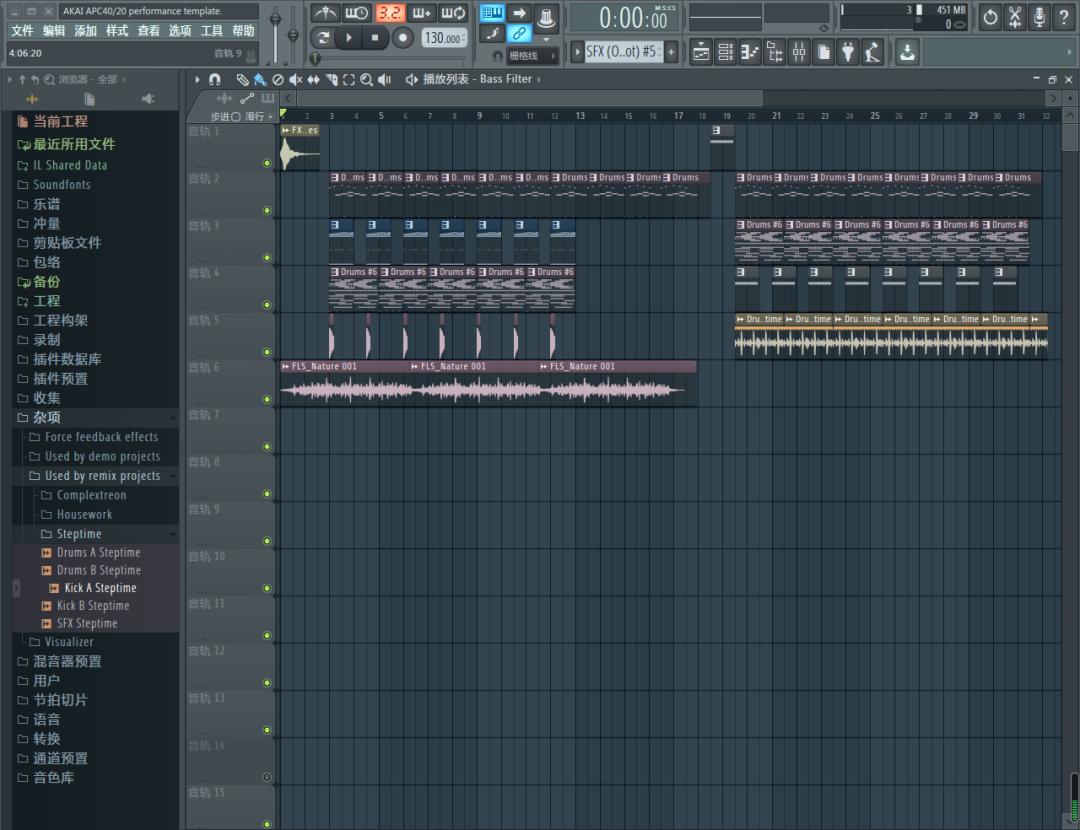1080x830 pixels.
Task: Select Drums B Steptime in browser
Action: point(98,570)
